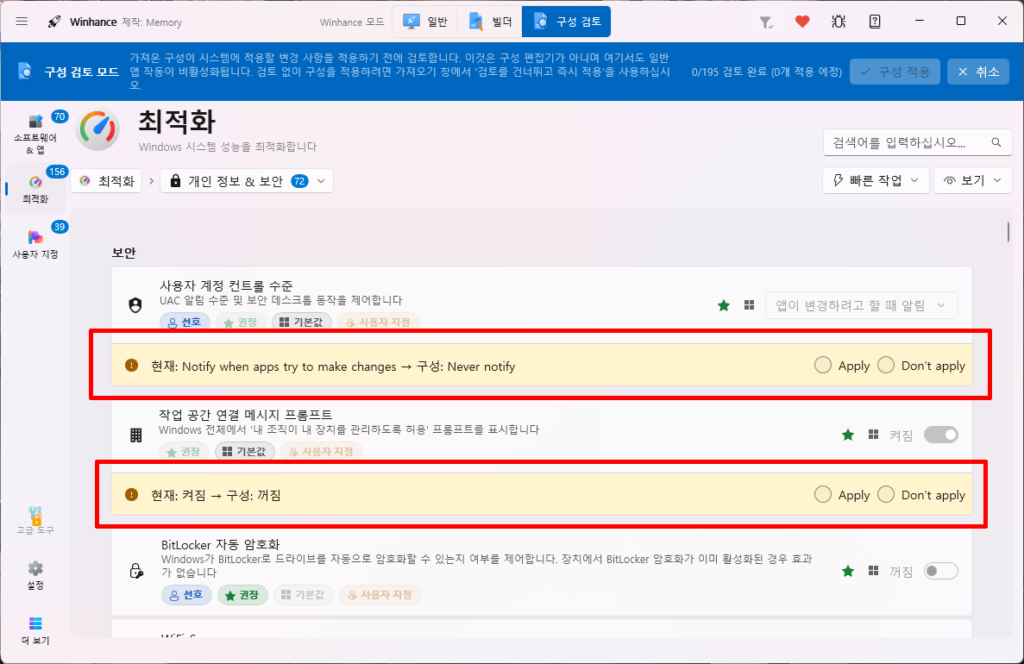The image size is (1024, 664).
Task: Click 0/195 검토 완료 status text
Action: pyautogui.click(x=767, y=72)
